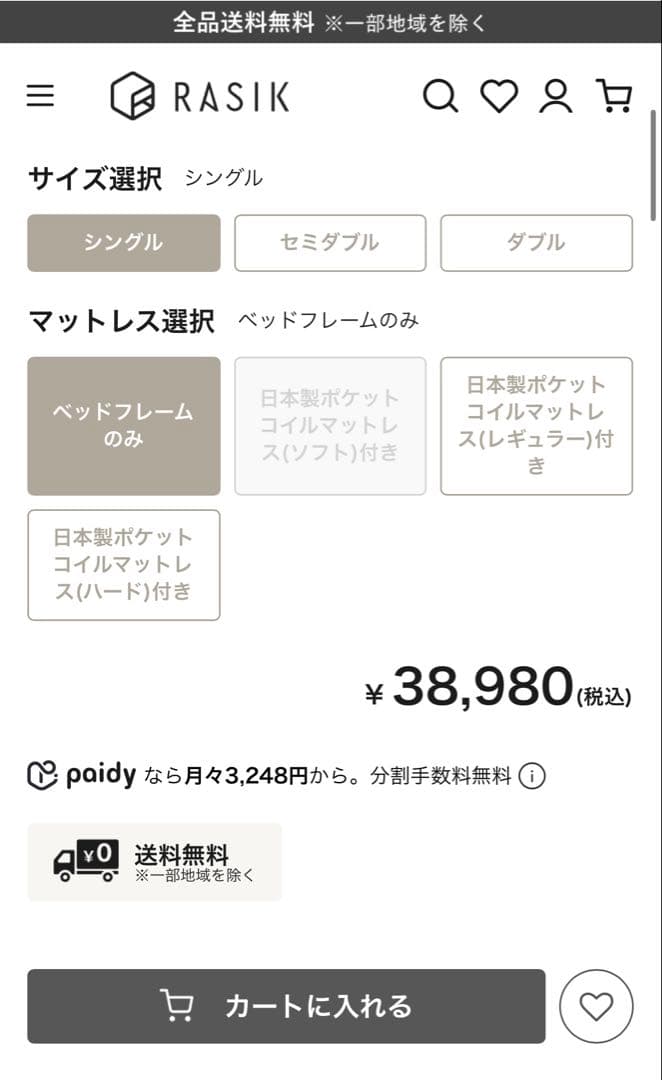This screenshot has height=1080, width=662.
Task: Open the search magnifier icon
Action: pos(439,96)
